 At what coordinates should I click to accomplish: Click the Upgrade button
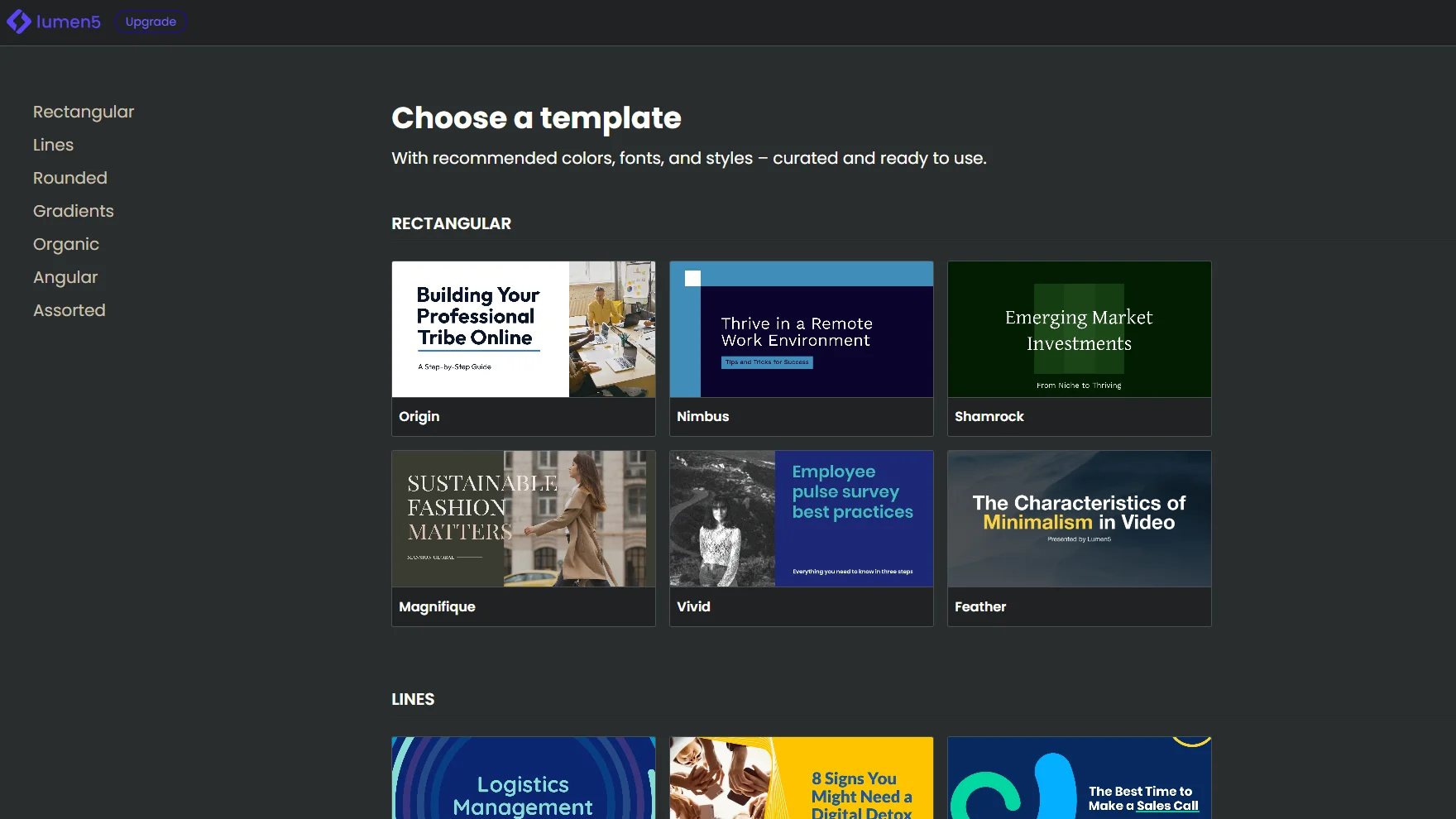pyautogui.click(x=151, y=22)
